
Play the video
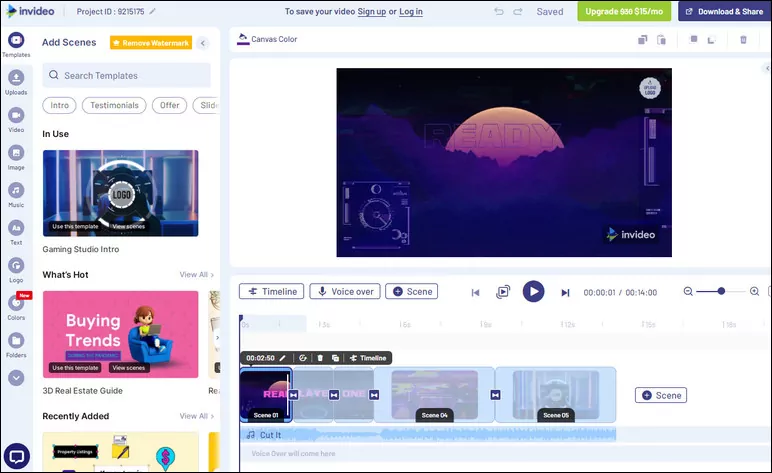(533, 291)
